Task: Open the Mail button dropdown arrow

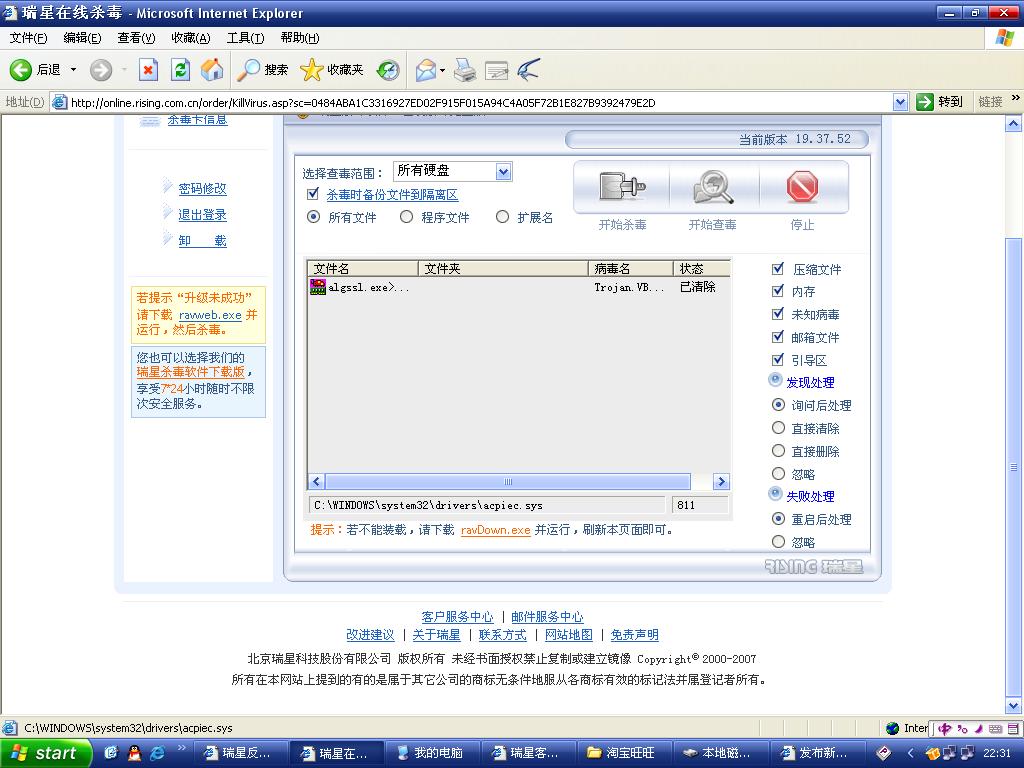Action: (x=442, y=70)
